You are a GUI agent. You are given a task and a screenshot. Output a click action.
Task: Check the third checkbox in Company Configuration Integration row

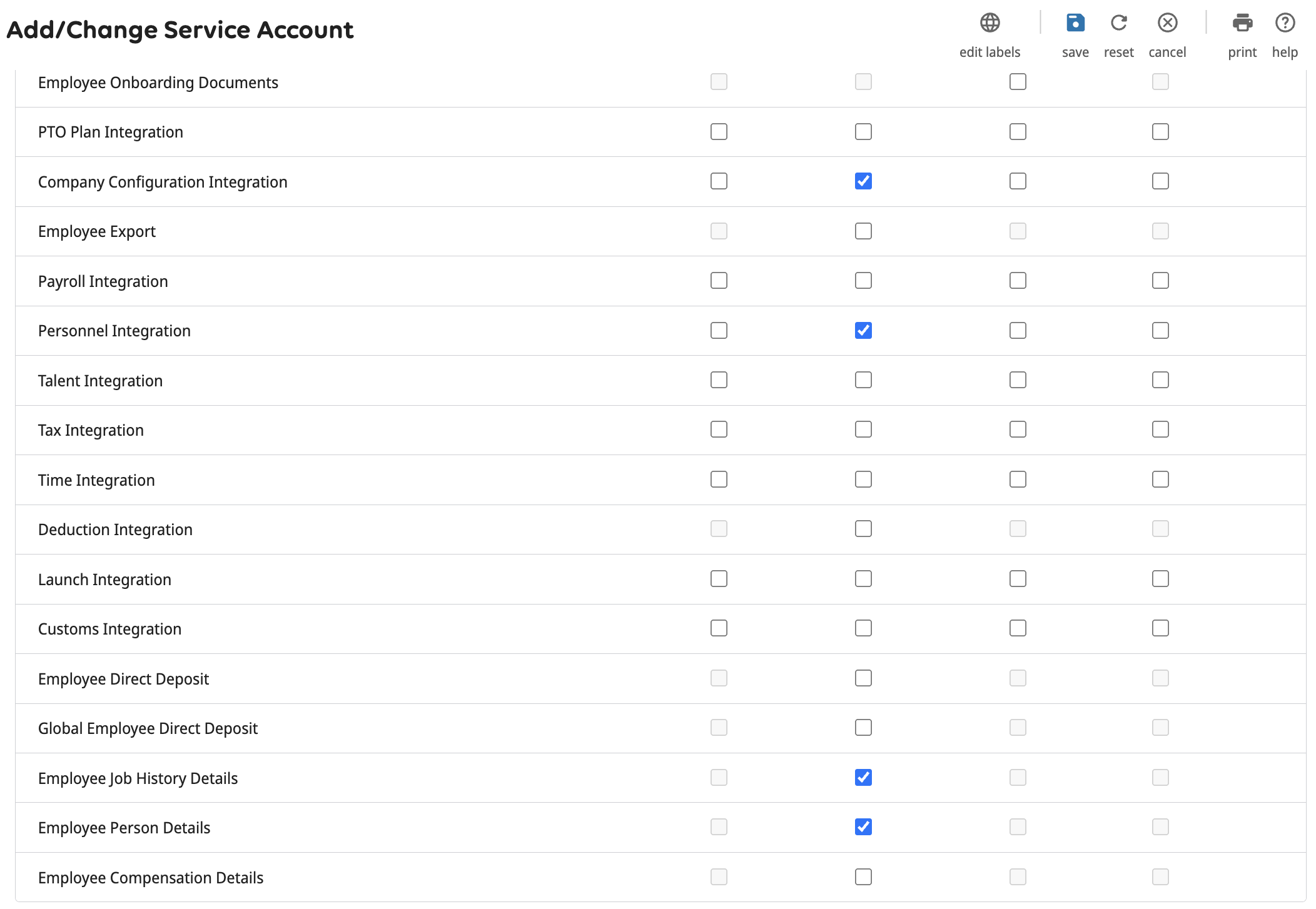tap(1018, 181)
